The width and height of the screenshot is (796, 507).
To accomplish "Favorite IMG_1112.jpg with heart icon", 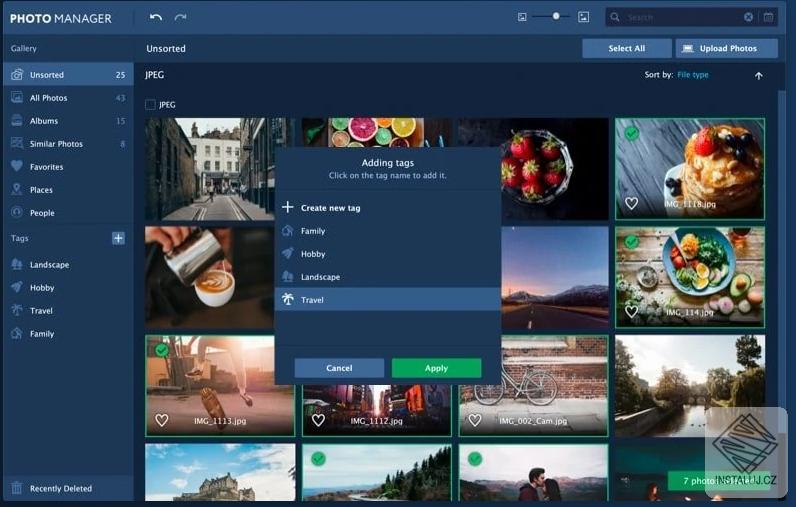I will (318, 420).
